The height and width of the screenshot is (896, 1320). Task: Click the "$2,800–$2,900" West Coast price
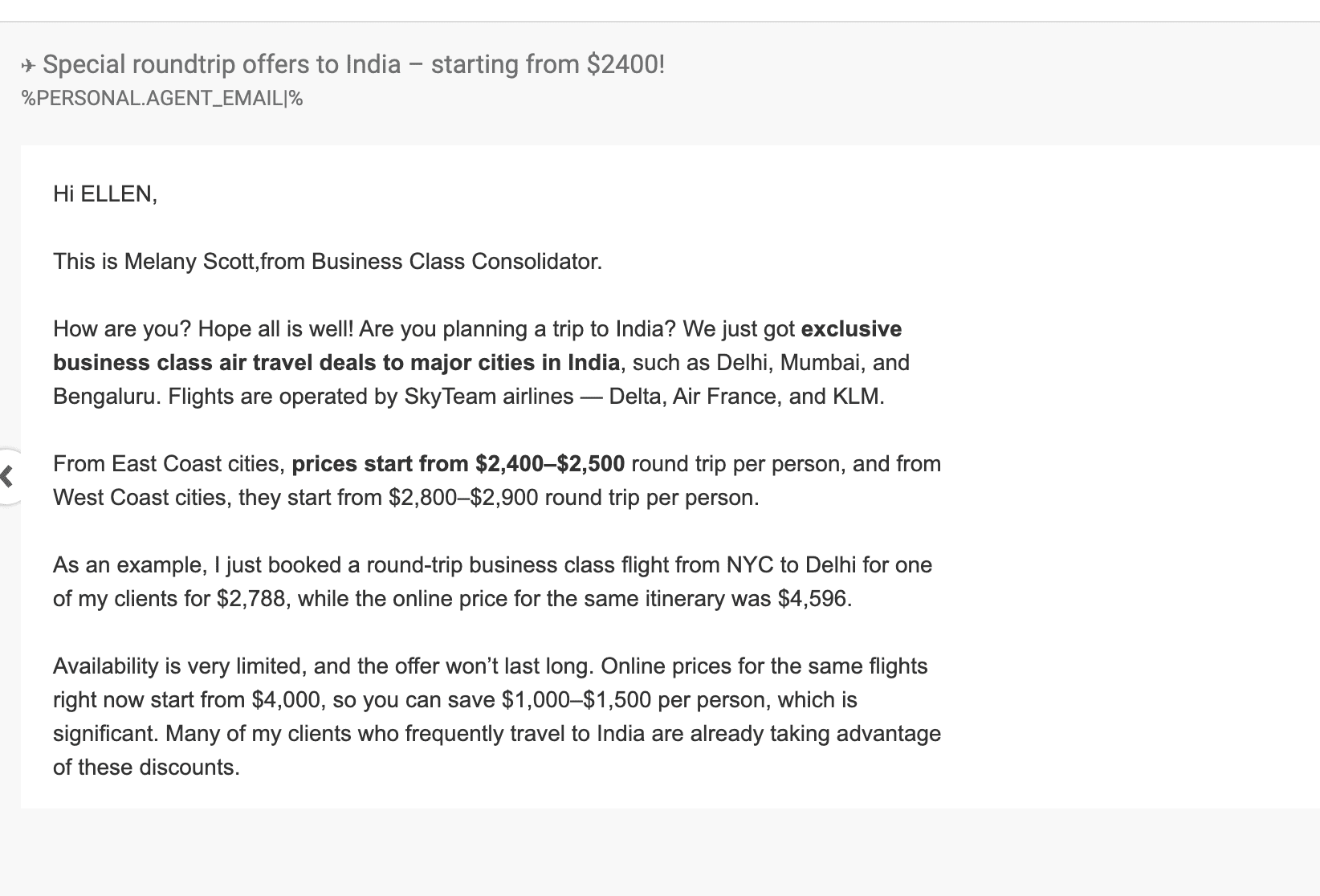[x=463, y=498]
